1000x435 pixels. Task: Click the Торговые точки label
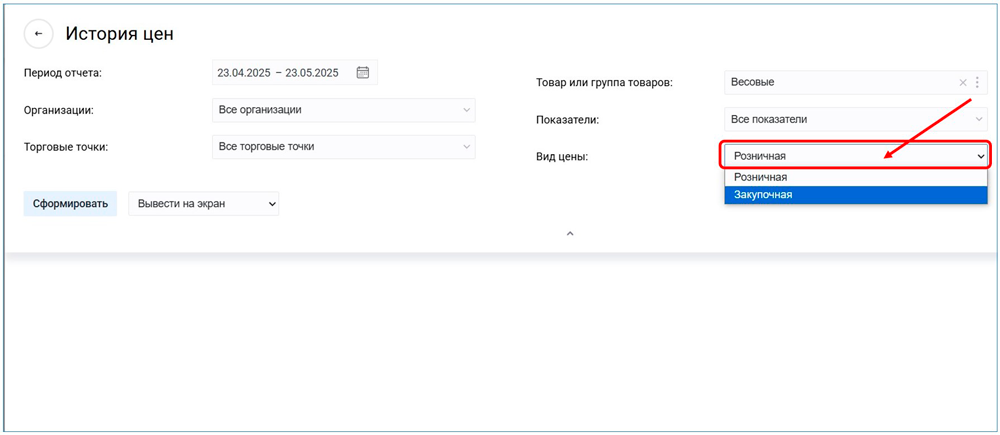pyautogui.click(x=65, y=147)
